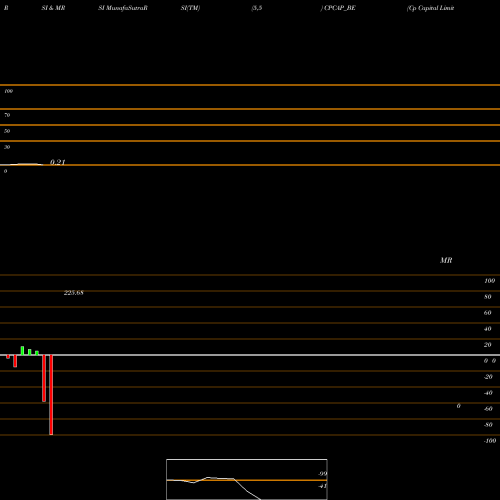Click the second-tallest red MR bar
This screenshot has width=500, height=500.
(44, 378)
